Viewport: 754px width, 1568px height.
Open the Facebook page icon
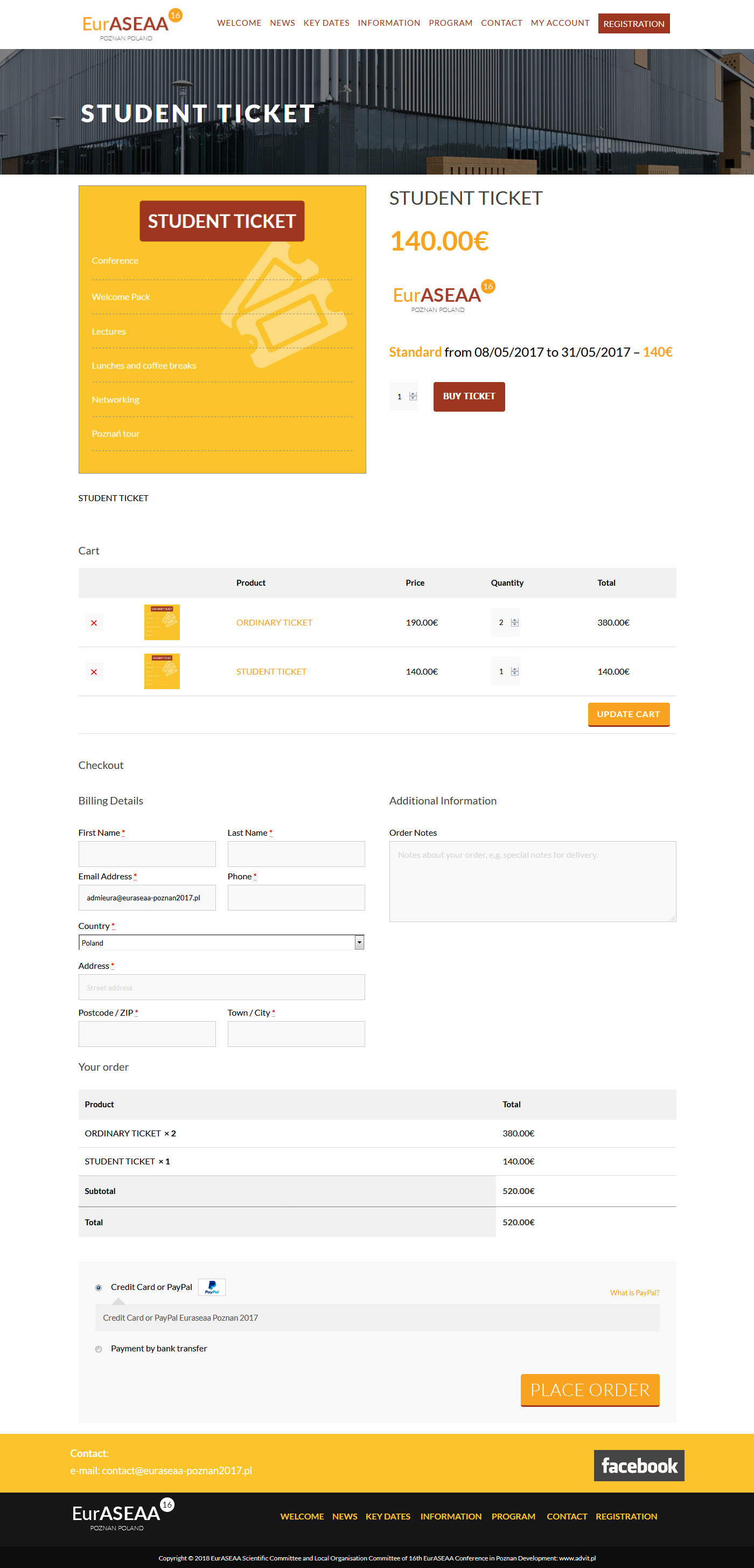click(x=638, y=1466)
